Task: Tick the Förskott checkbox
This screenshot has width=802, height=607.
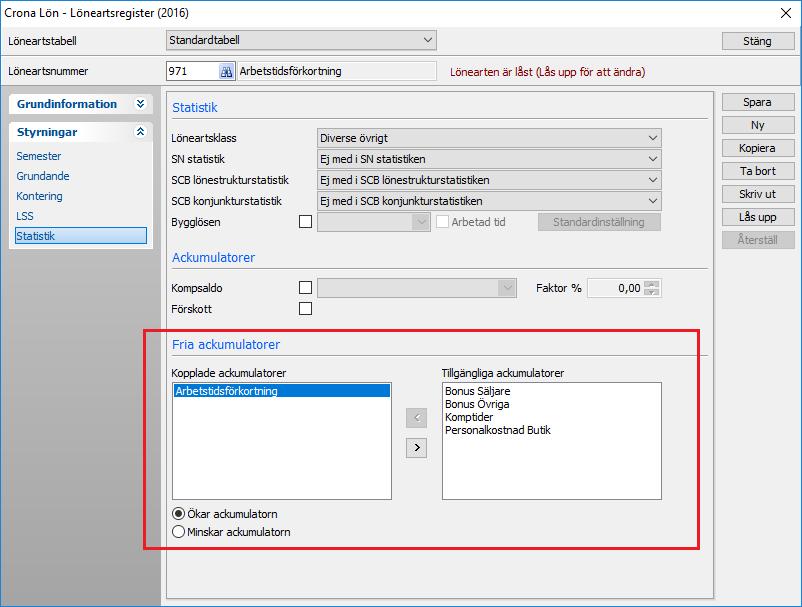Action: [x=305, y=309]
